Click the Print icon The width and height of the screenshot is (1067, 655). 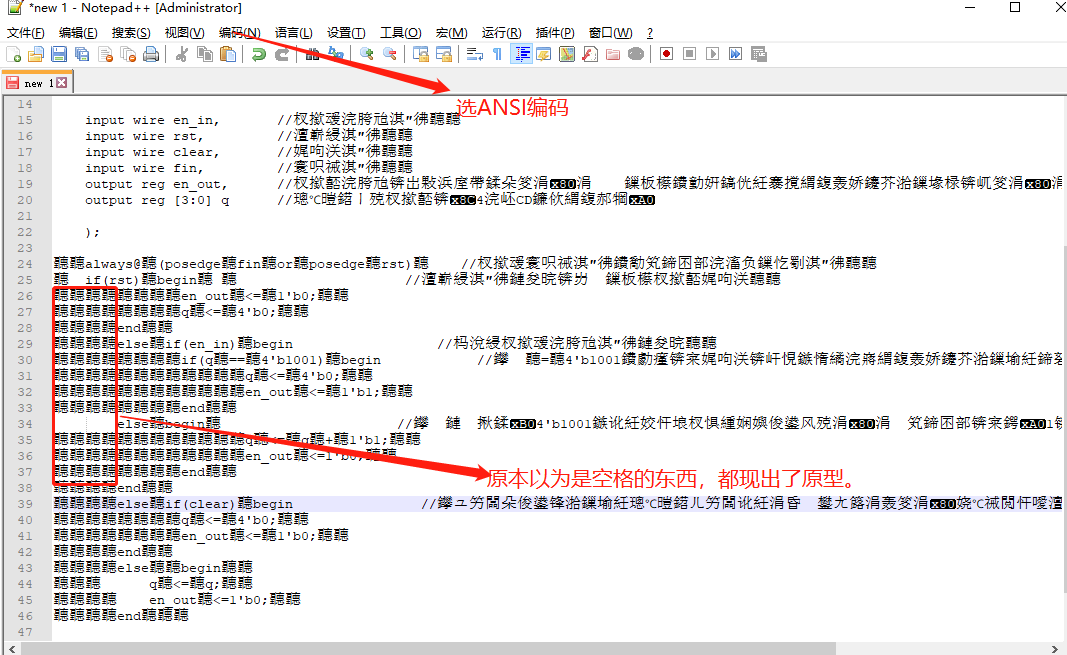[x=150, y=53]
